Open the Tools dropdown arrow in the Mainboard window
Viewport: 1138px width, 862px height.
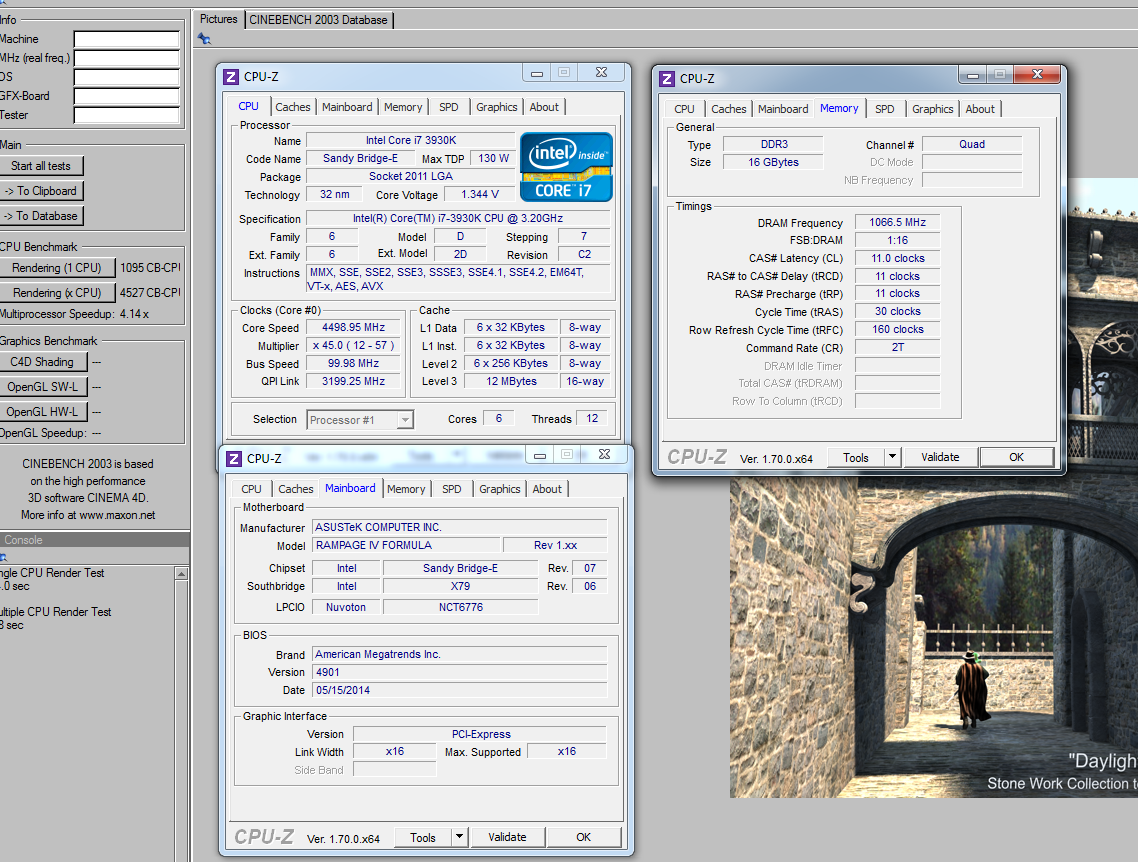pos(459,837)
